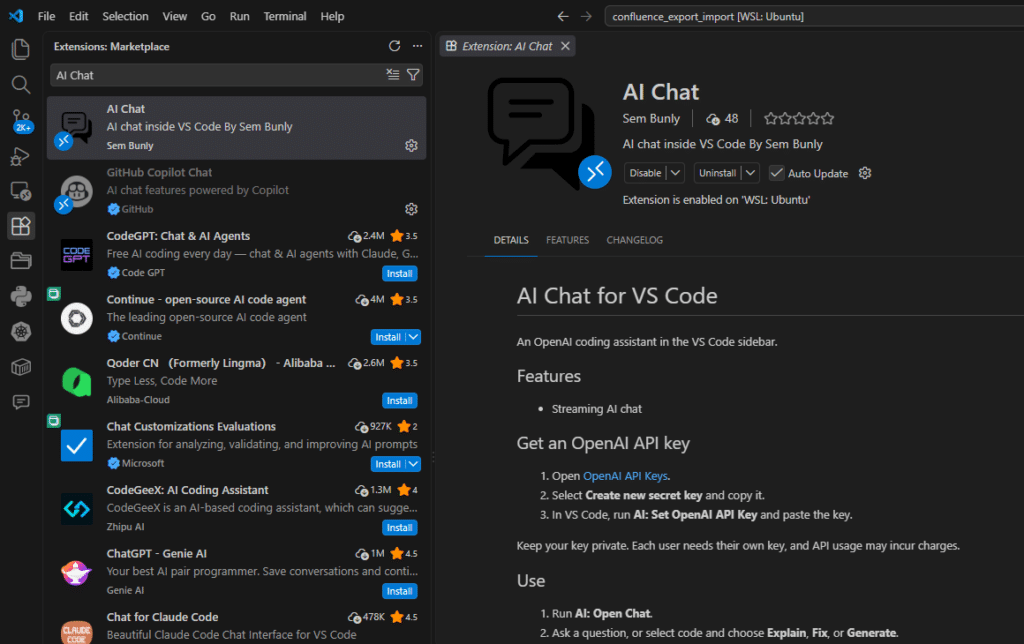Expand the Disable dropdown arrow

(x=675, y=173)
